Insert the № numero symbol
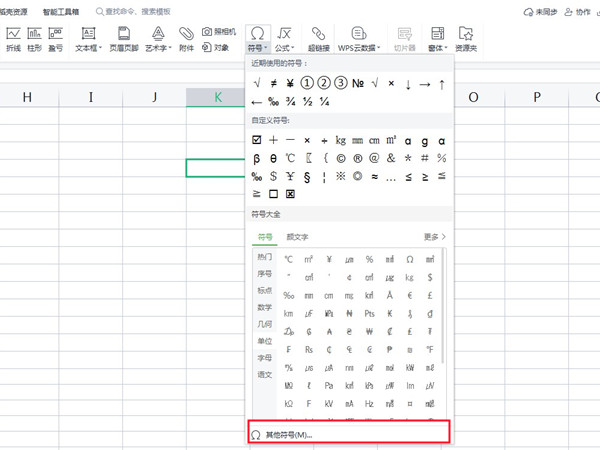 tap(358, 83)
